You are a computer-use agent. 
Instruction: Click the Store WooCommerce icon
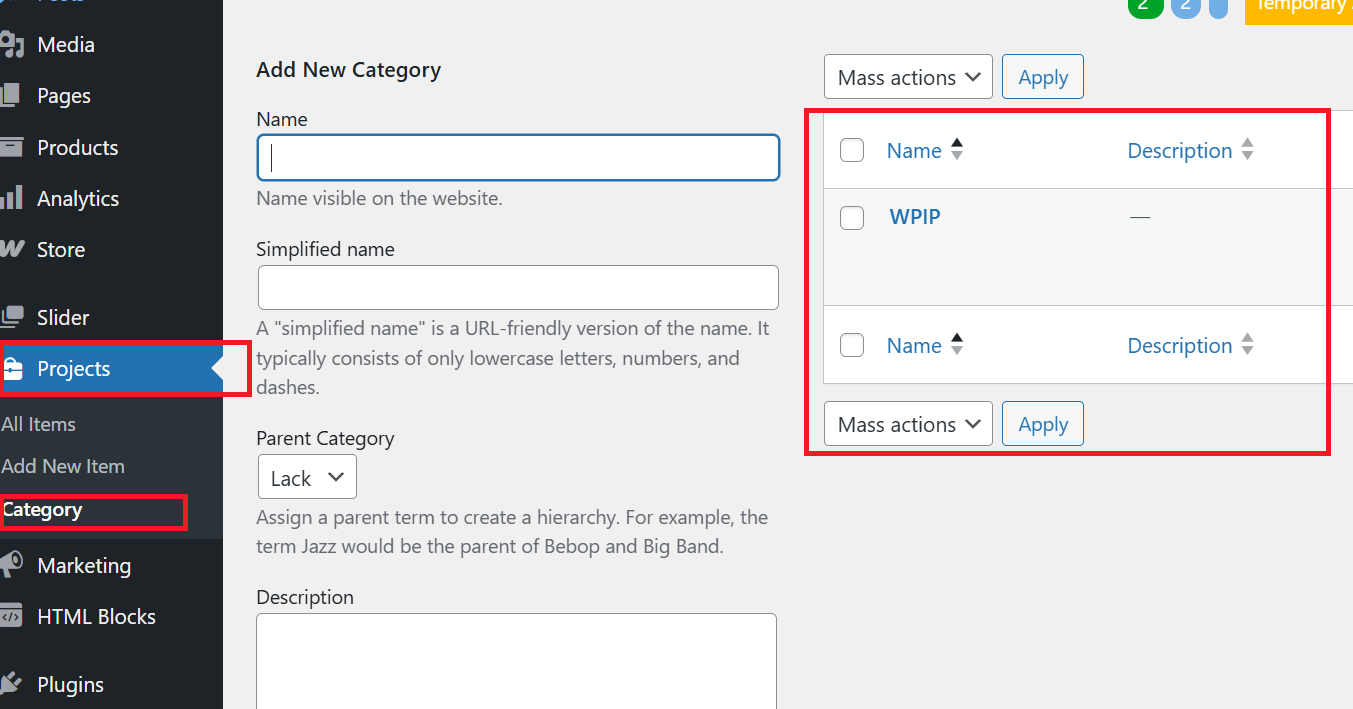[x=12, y=249]
